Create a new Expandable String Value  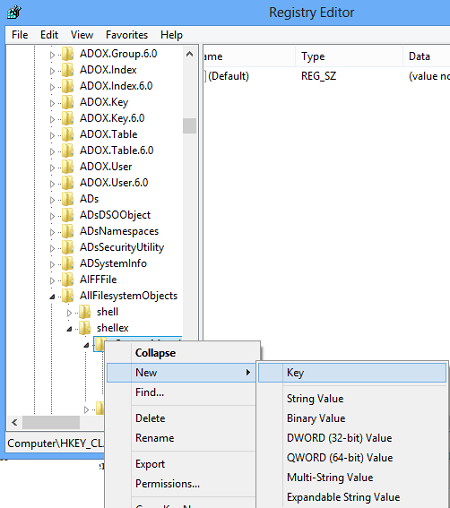pyautogui.click(x=352, y=497)
